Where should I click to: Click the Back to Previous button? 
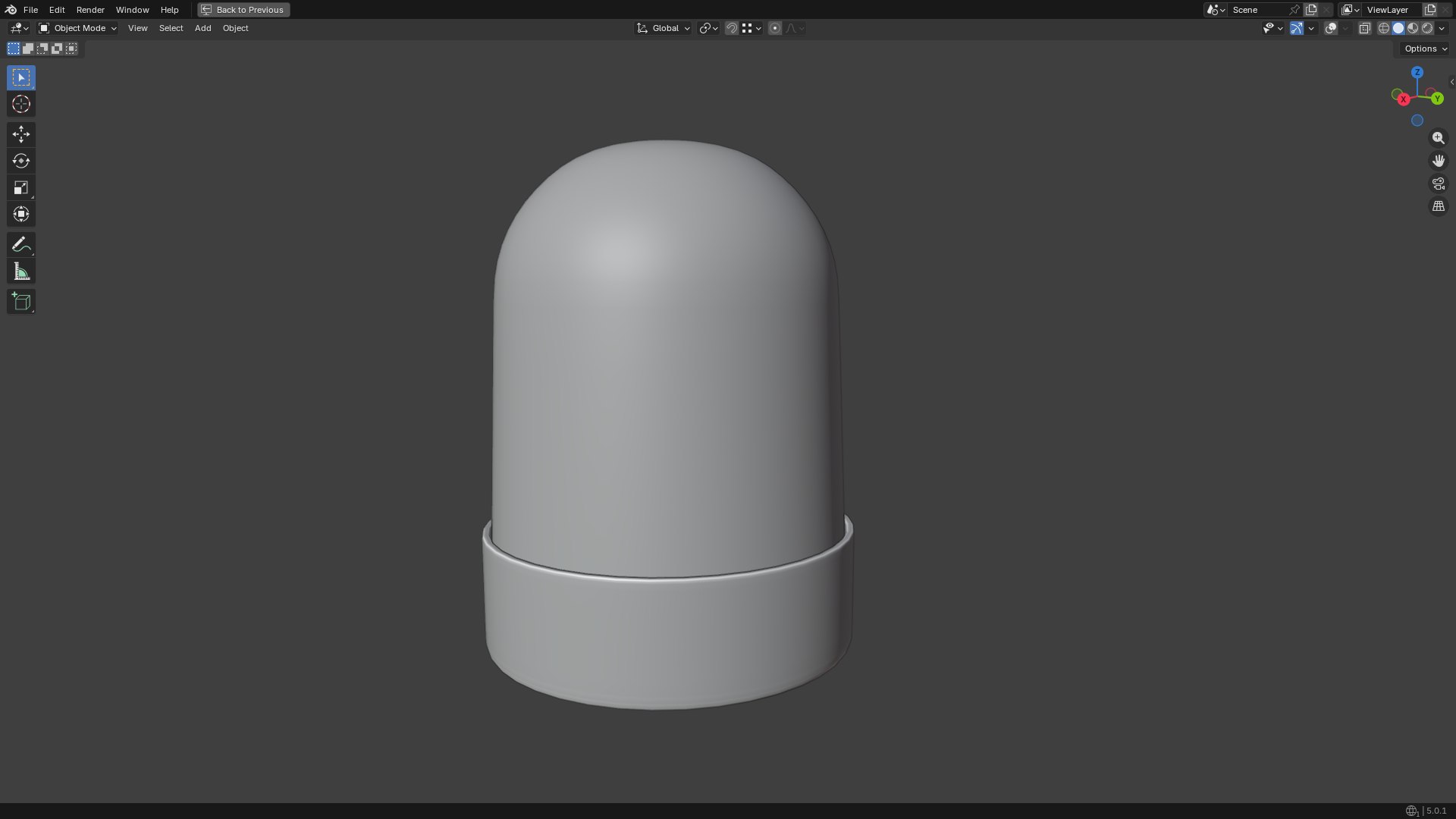[x=243, y=10]
